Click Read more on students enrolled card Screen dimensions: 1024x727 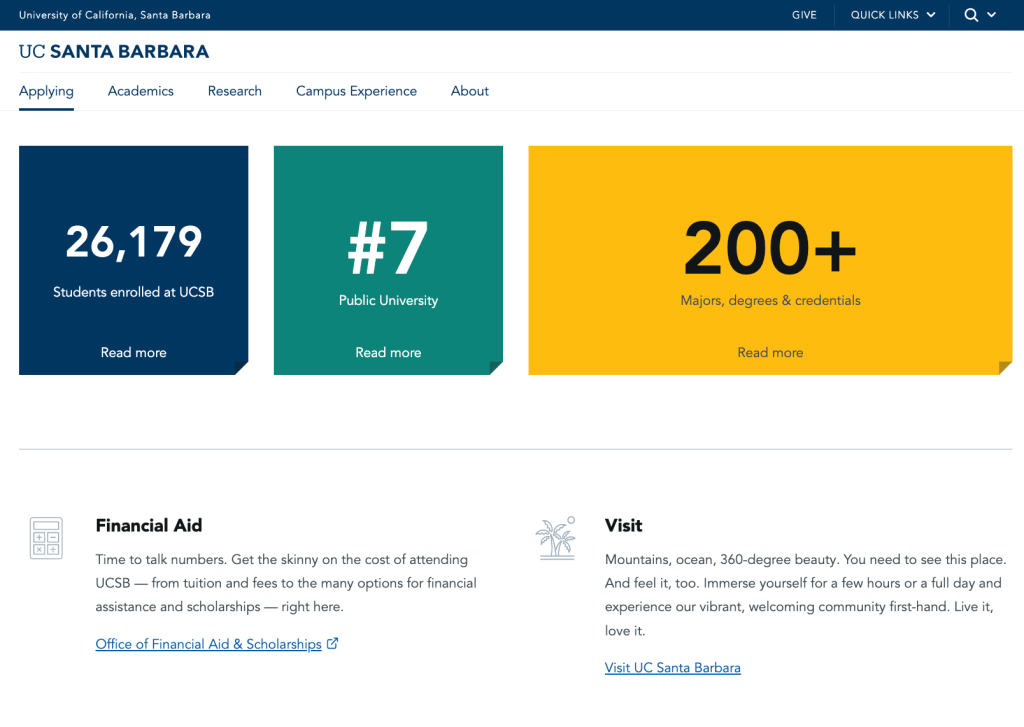[x=133, y=353]
